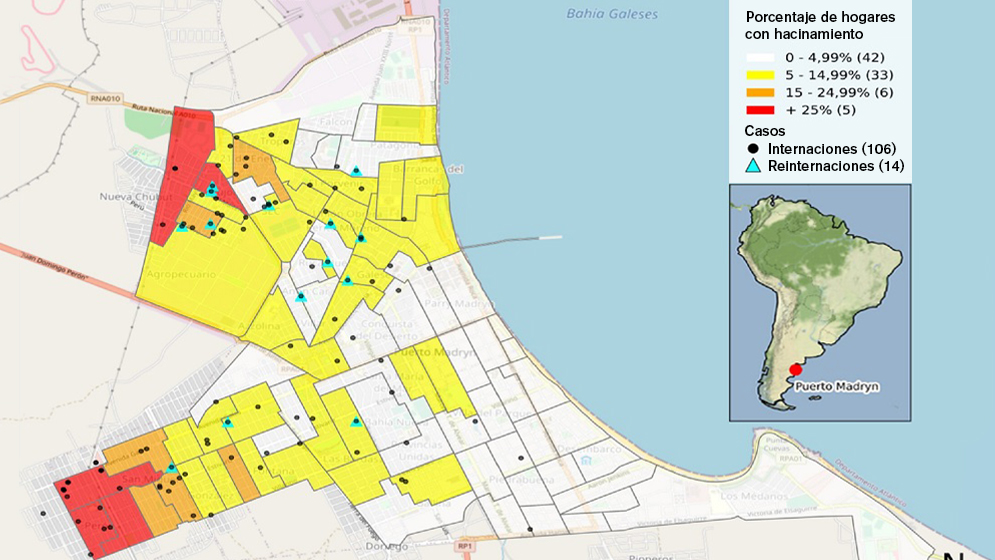Click the red +25% legend swatch
This screenshot has width=995, height=560.
coord(763,110)
